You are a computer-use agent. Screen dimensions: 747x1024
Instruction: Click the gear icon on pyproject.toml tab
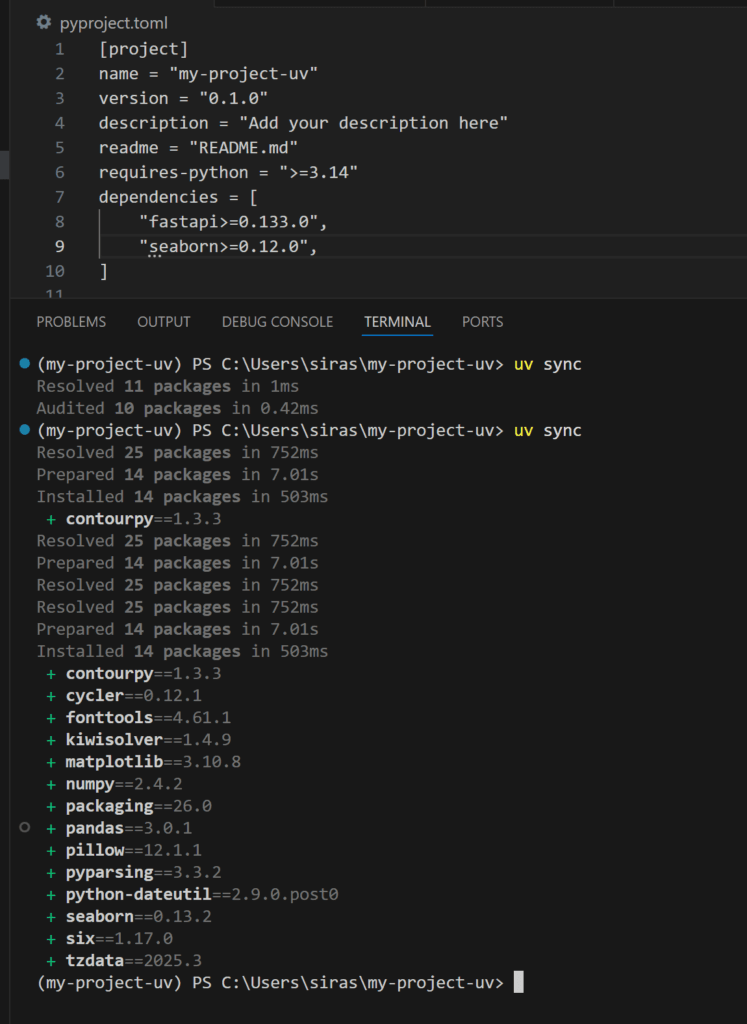click(44, 22)
